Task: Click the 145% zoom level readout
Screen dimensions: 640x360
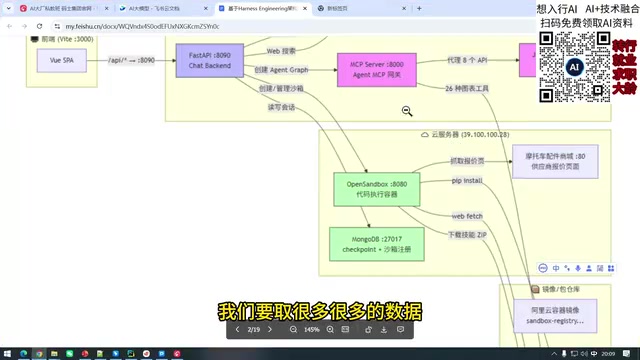Action: coord(311,329)
